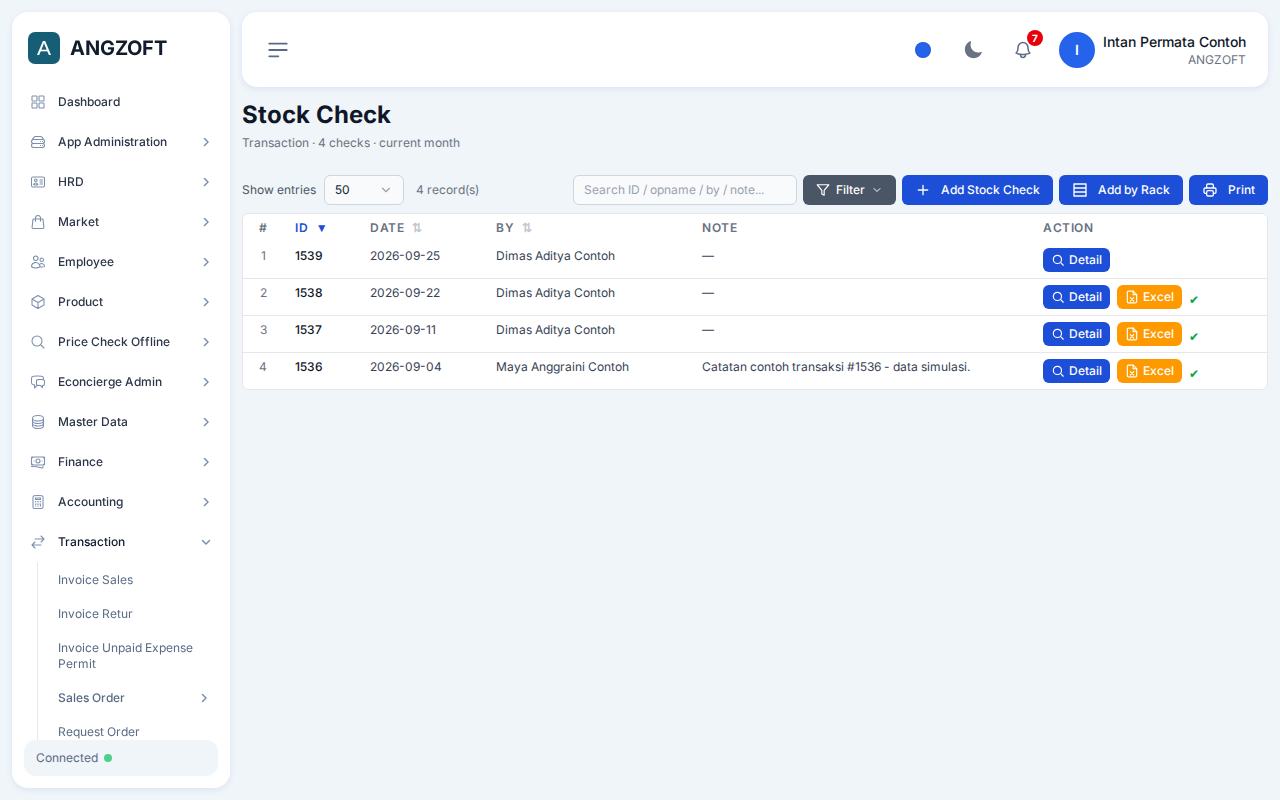Click the Finance money icon
1280x800 pixels.
(38, 462)
